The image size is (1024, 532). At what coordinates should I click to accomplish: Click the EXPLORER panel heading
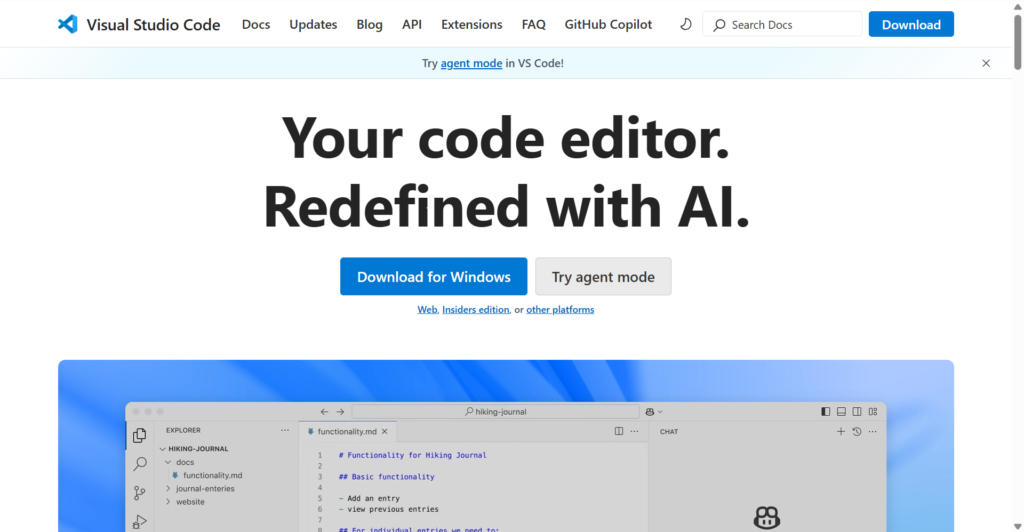[x=184, y=430]
